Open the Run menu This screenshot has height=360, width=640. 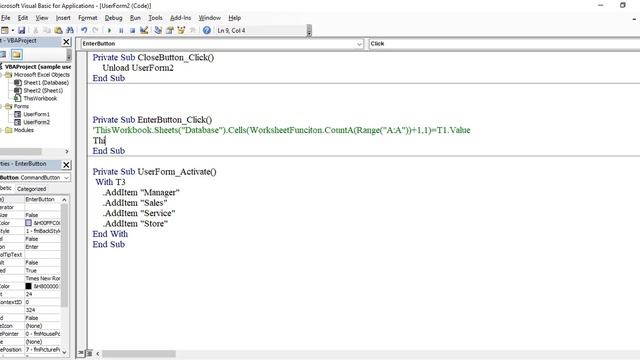[135, 18]
